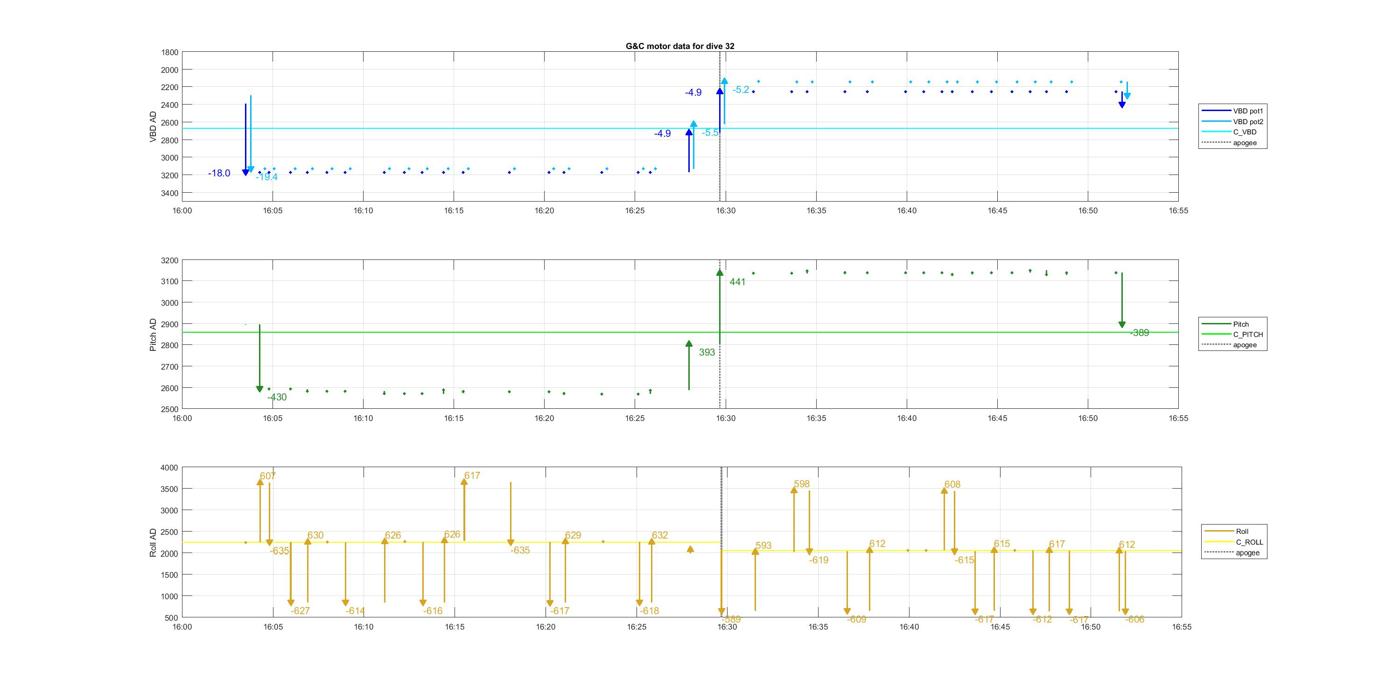Click the '-619' roll data label
Screen dimensions: 1400x693
tap(819, 560)
